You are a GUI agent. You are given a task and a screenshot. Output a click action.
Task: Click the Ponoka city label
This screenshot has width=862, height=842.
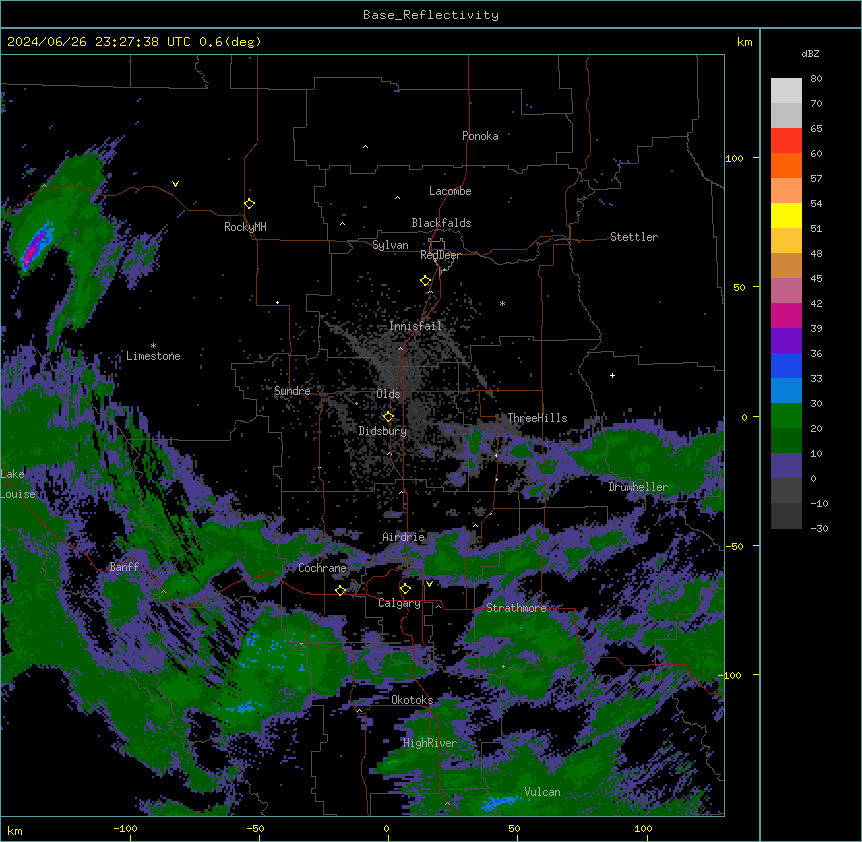pyautogui.click(x=480, y=136)
